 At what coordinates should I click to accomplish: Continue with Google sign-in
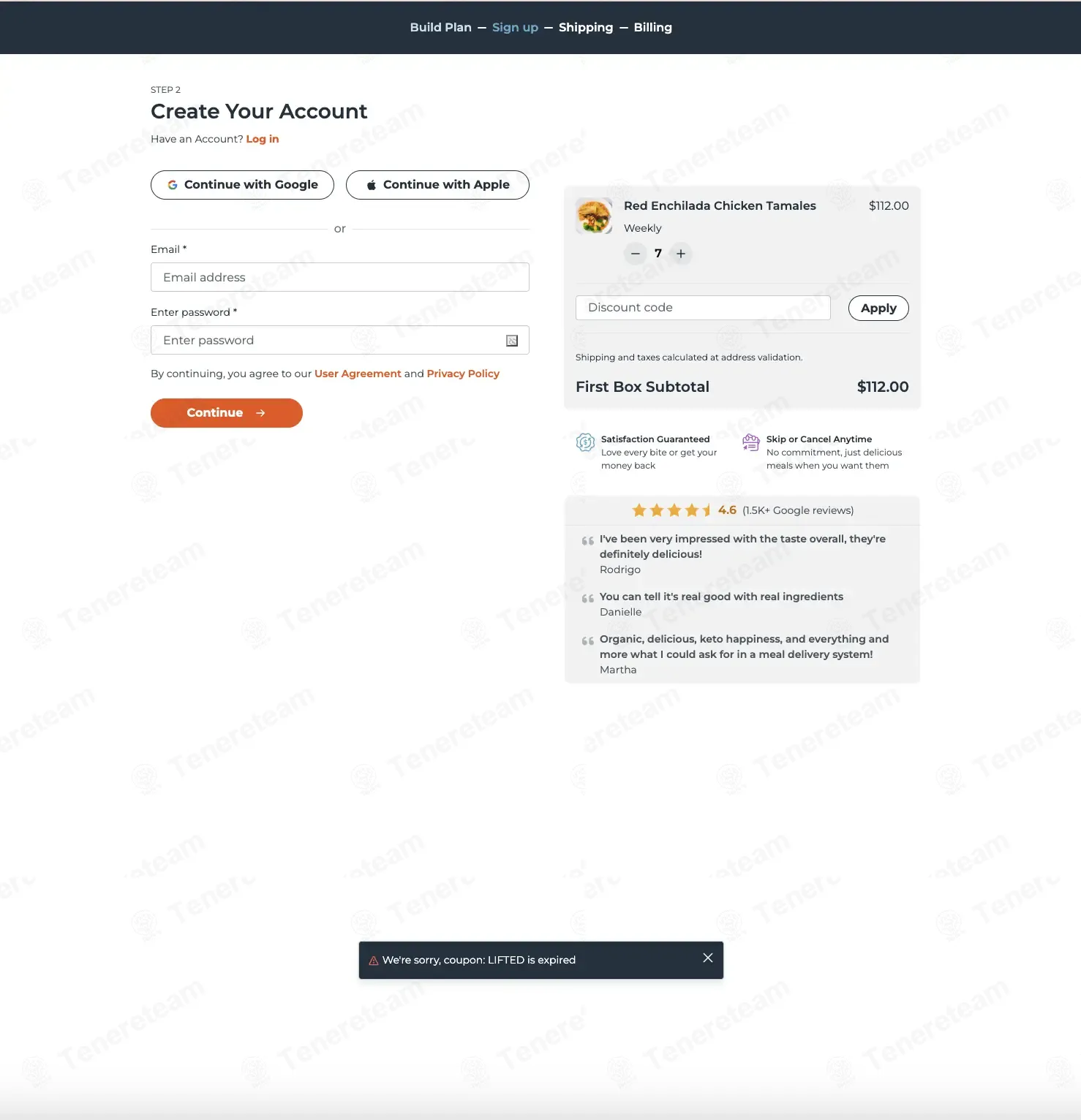(242, 185)
